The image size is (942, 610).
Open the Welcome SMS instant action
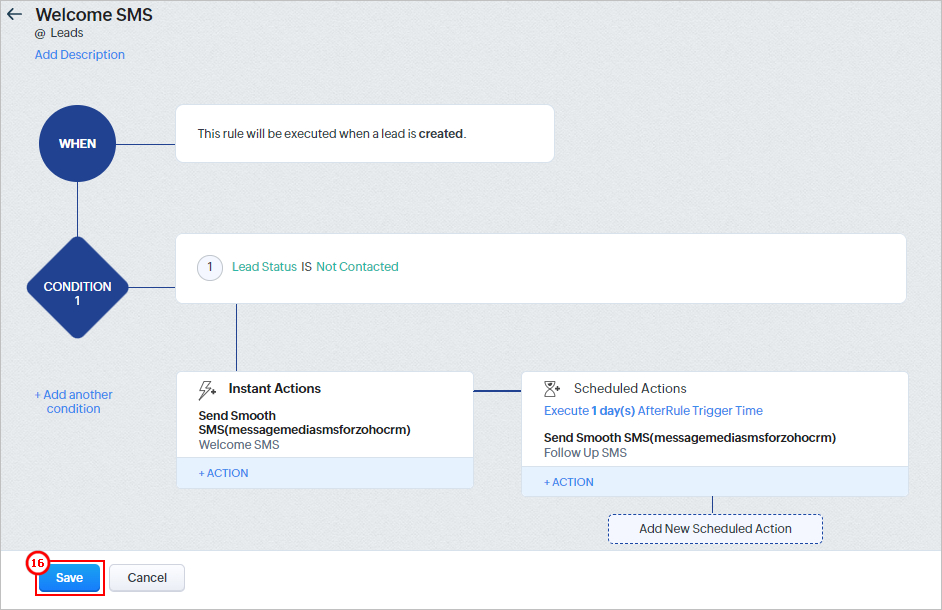point(305,430)
